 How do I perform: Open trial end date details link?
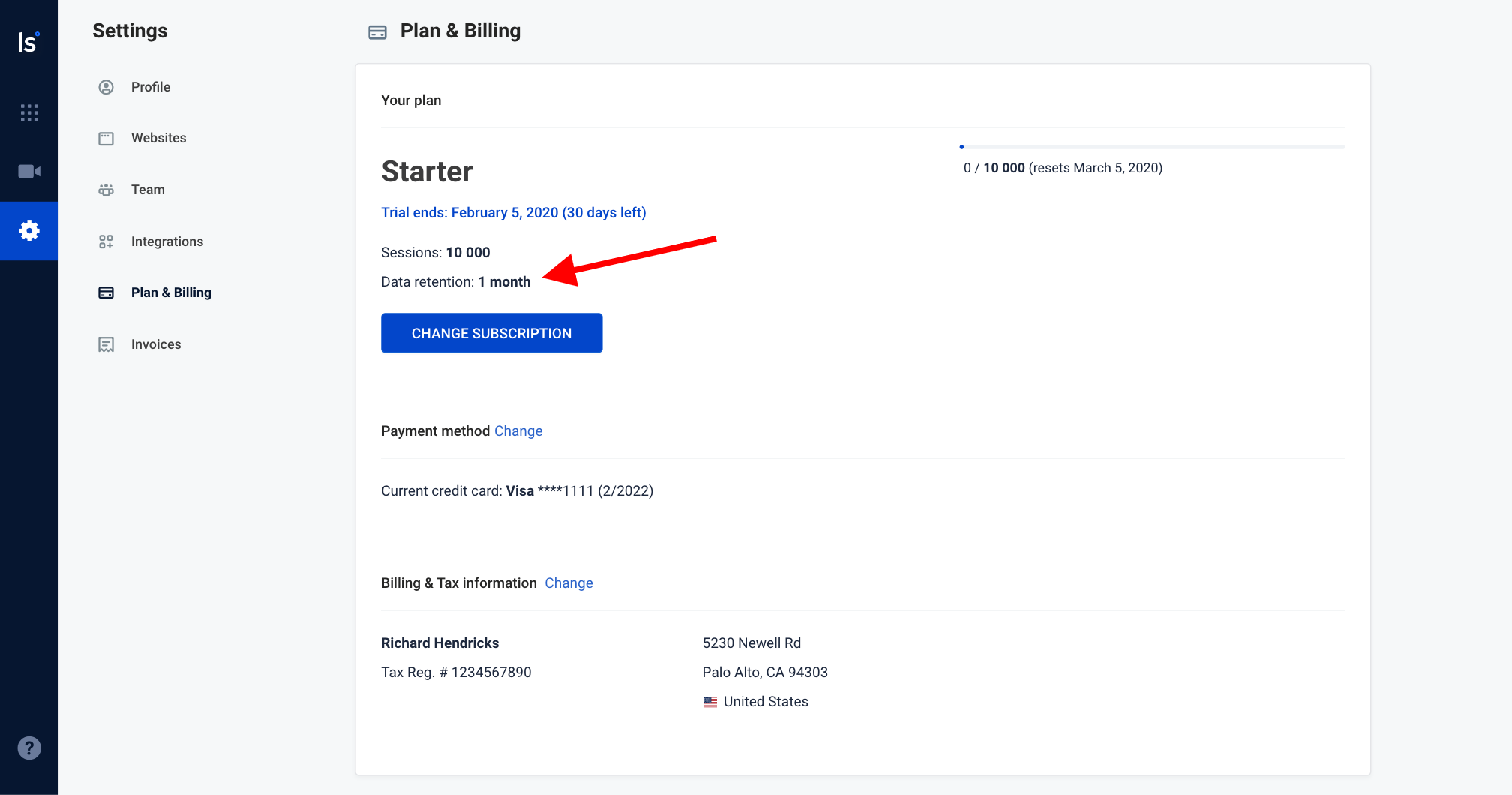coord(513,212)
